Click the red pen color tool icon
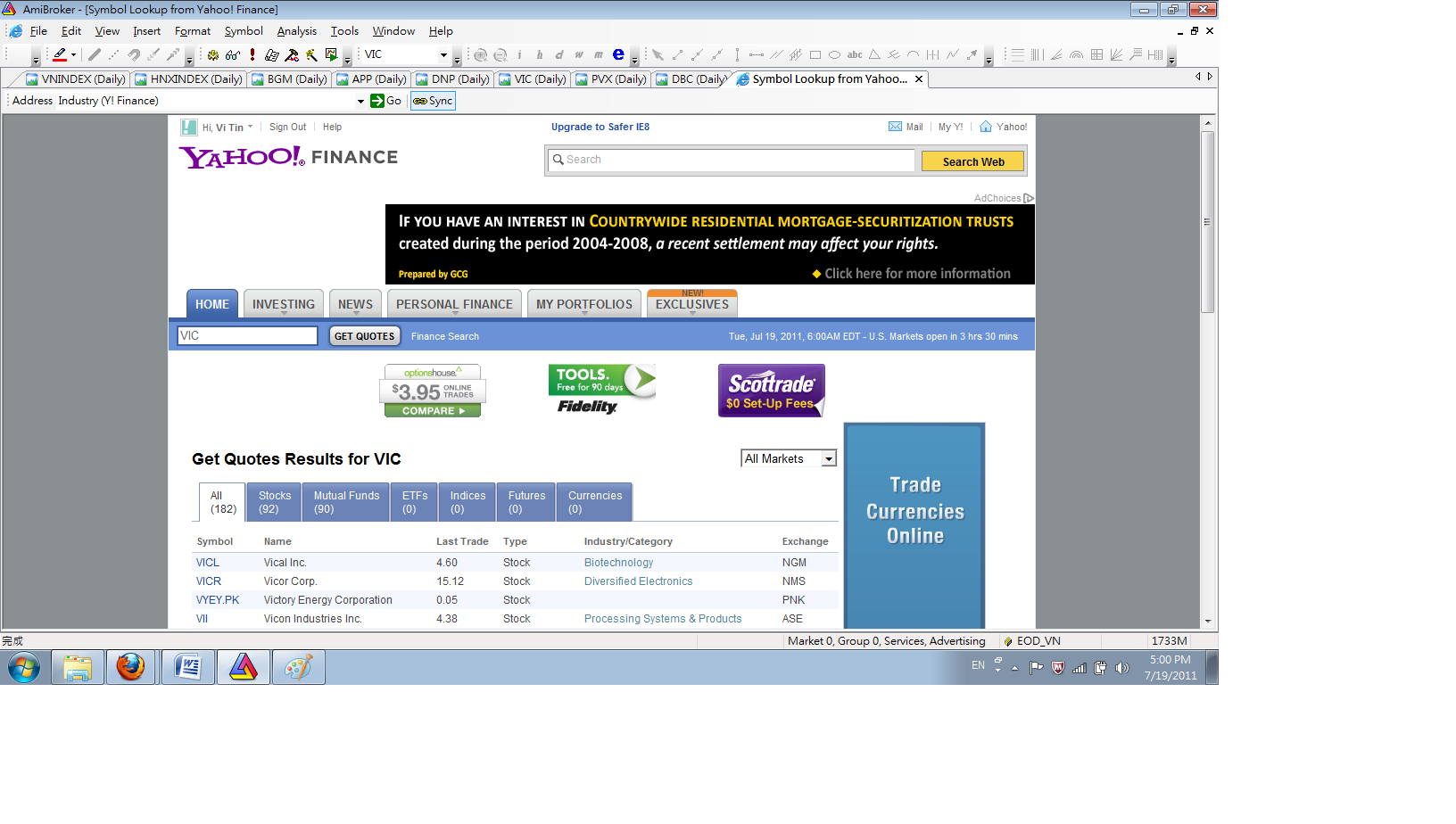Viewport: 1456px width, 824px height. point(60,54)
